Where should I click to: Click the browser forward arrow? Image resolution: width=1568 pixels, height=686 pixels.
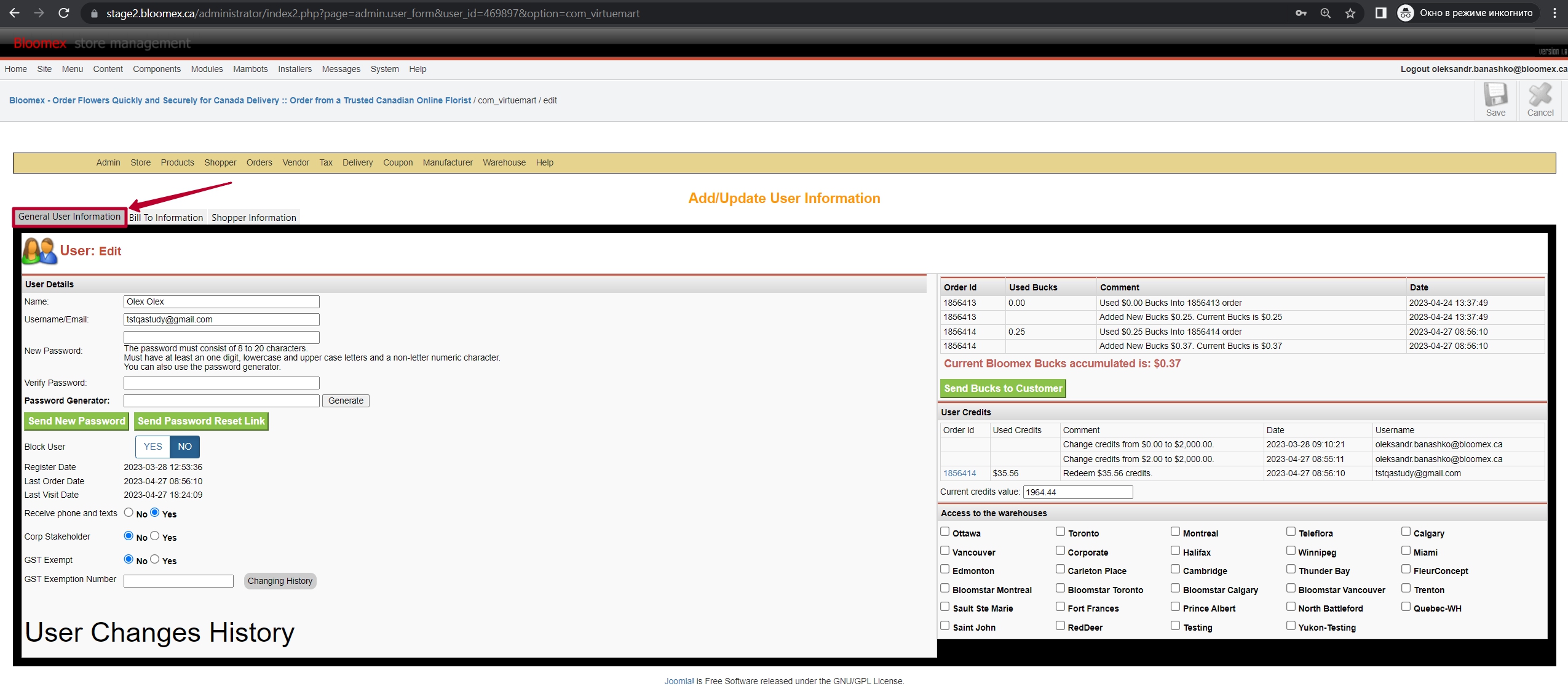tap(39, 13)
